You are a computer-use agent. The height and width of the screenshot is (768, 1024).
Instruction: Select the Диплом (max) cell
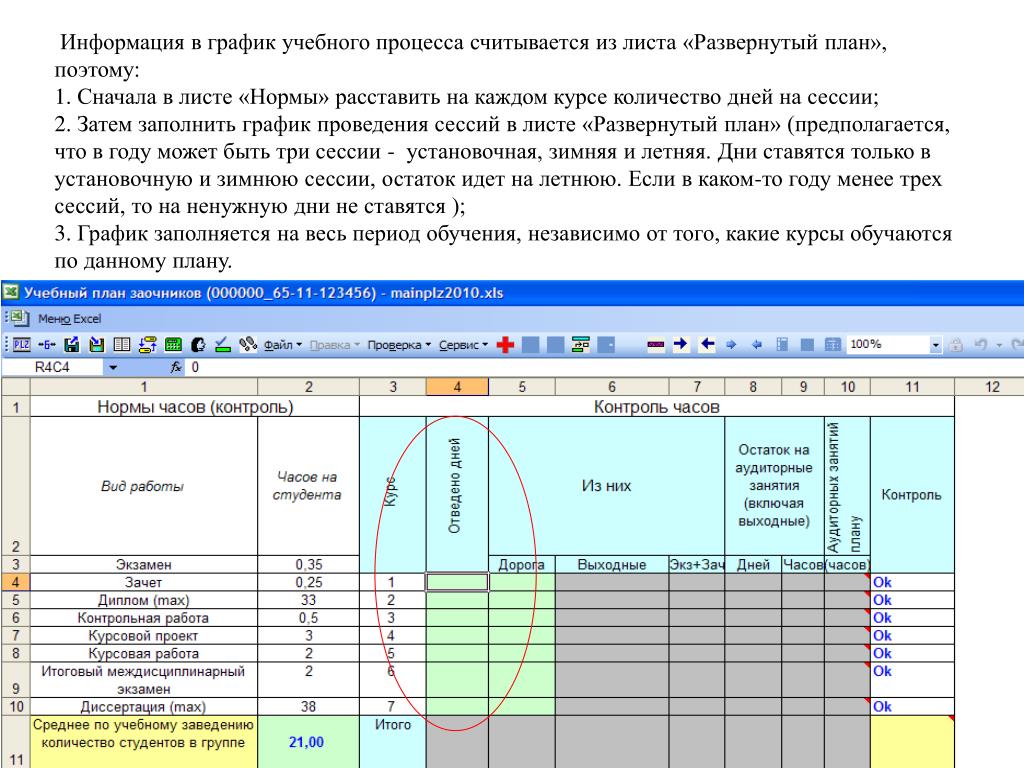(144, 600)
